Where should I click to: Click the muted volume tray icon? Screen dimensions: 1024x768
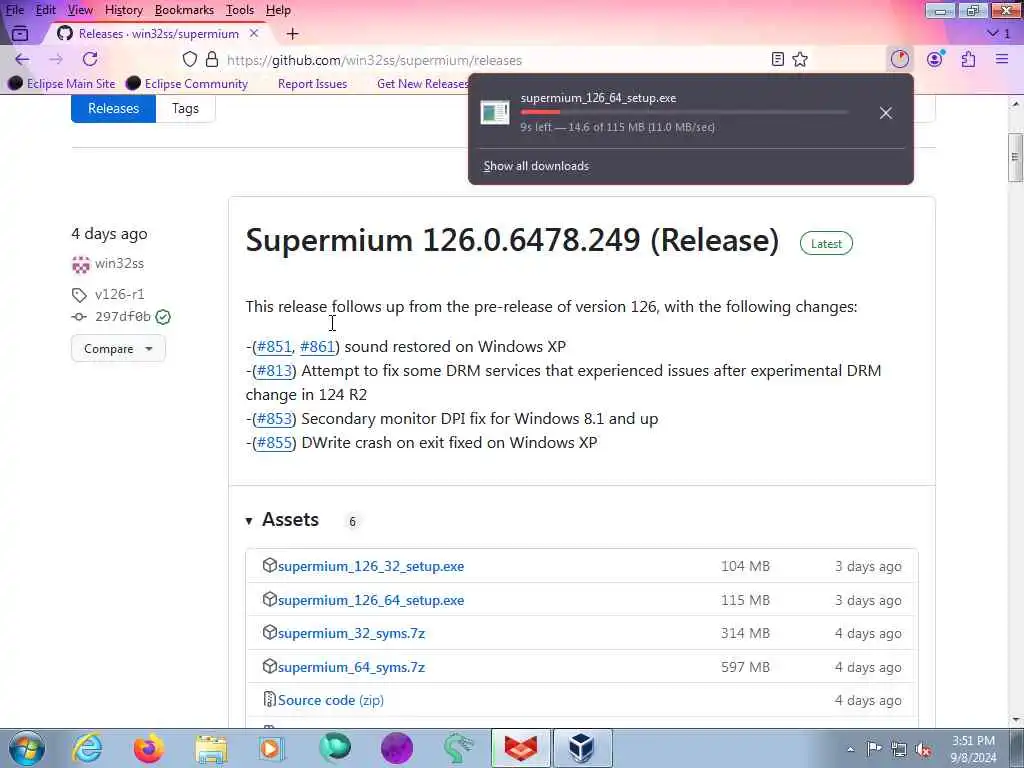923,749
